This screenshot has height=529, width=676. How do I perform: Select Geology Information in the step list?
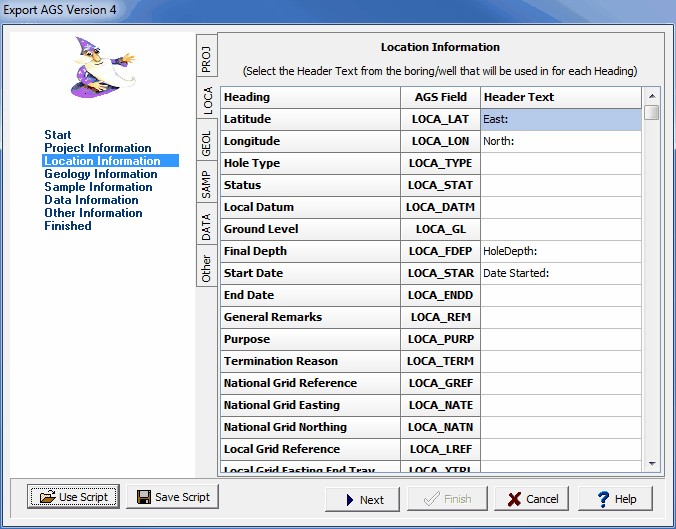click(x=100, y=174)
